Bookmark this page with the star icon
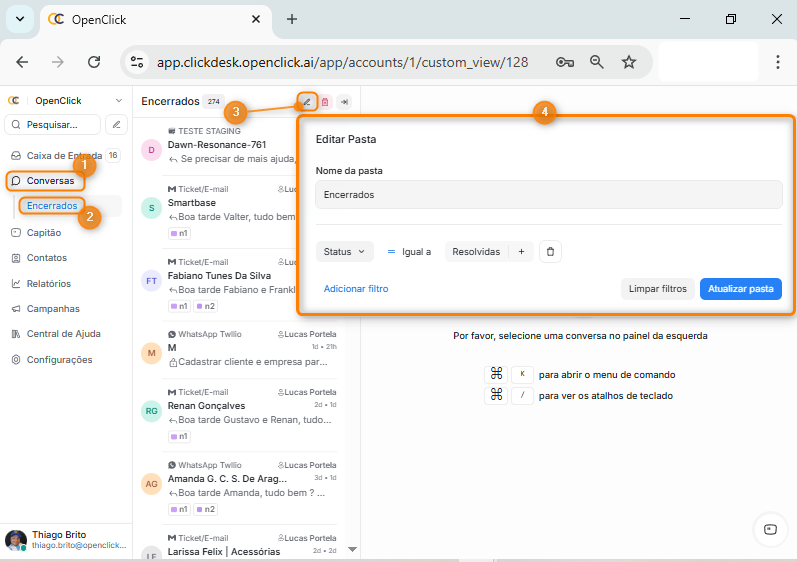Viewport: 797px width, 562px height. (x=629, y=62)
